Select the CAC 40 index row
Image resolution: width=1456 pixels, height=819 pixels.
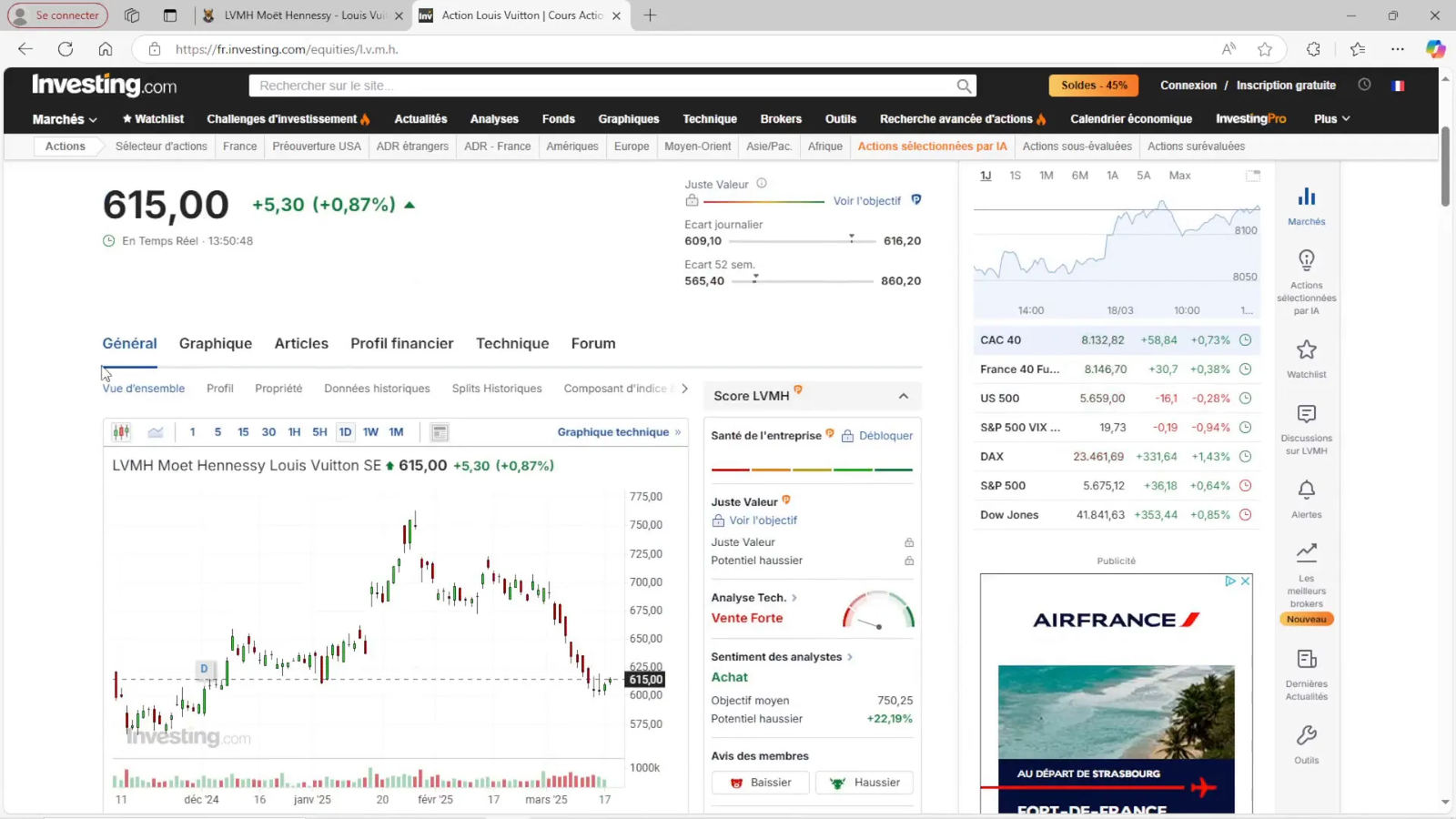[1117, 340]
